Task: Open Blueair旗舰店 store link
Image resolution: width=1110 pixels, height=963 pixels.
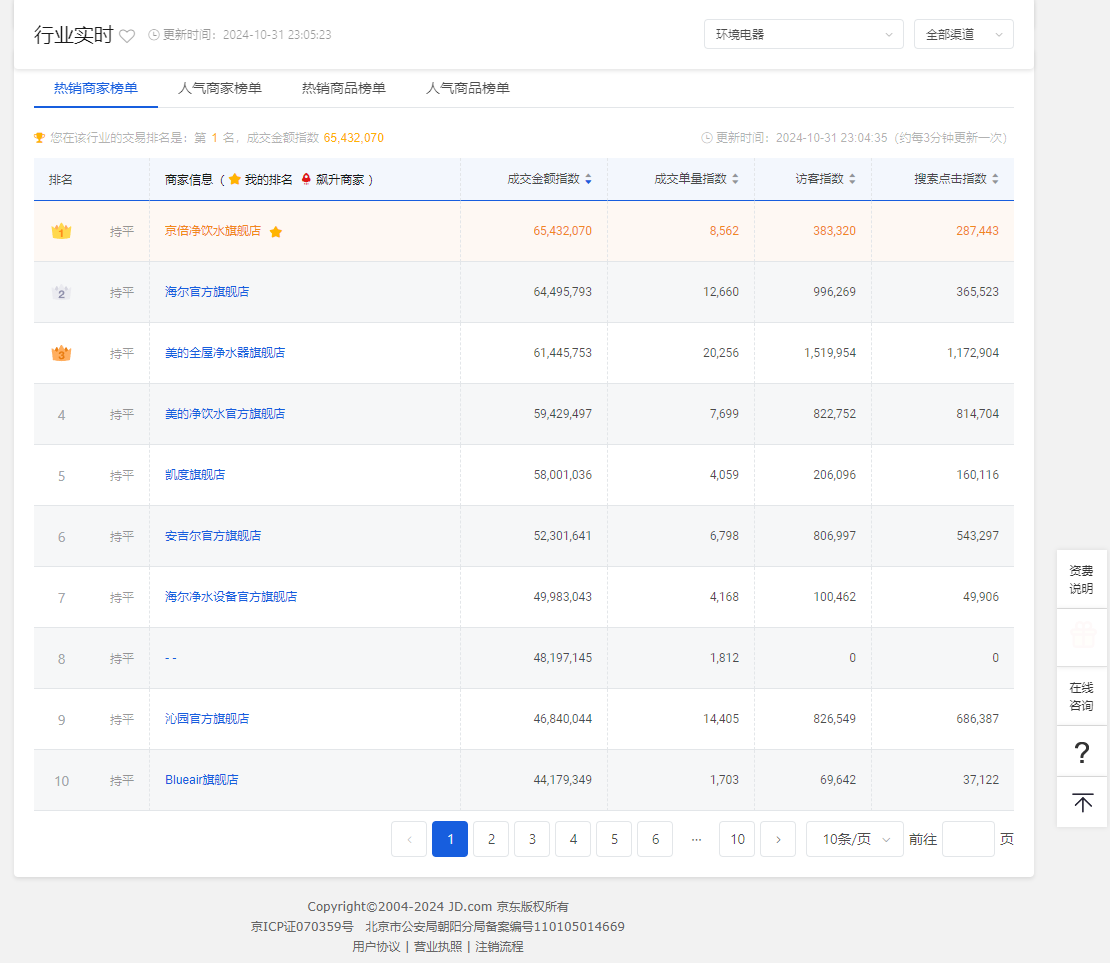Action: (201, 780)
